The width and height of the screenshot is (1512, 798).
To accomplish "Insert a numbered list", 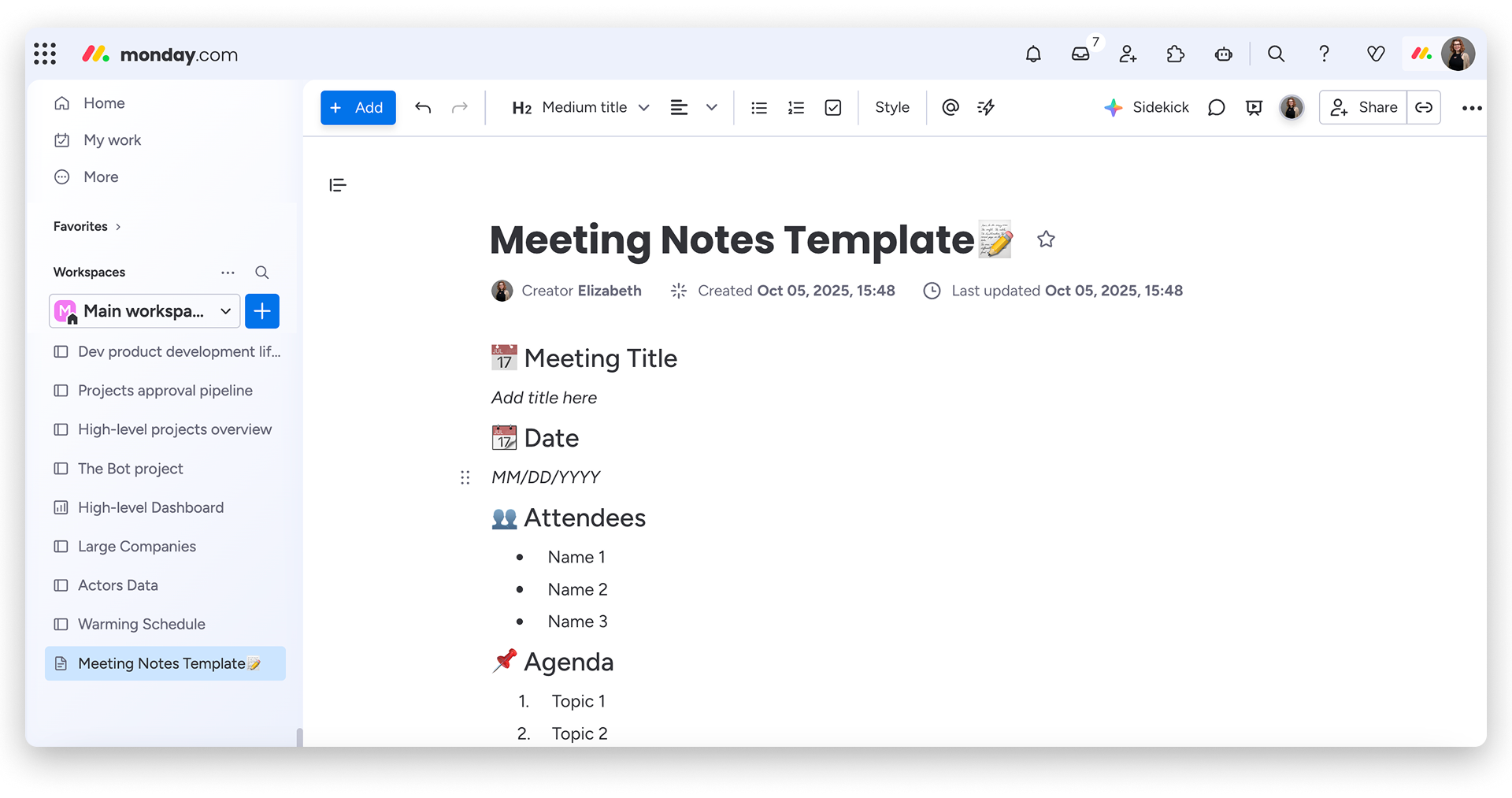I will click(796, 108).
